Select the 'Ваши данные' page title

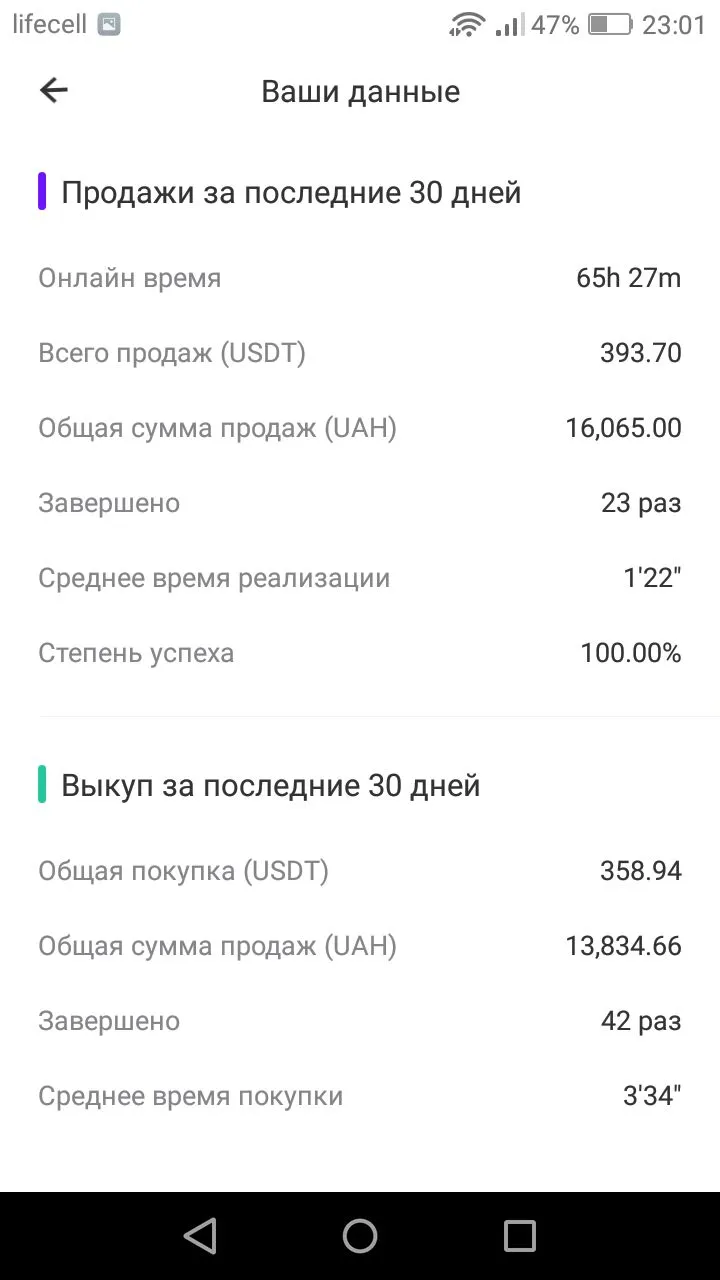point(360,92)
